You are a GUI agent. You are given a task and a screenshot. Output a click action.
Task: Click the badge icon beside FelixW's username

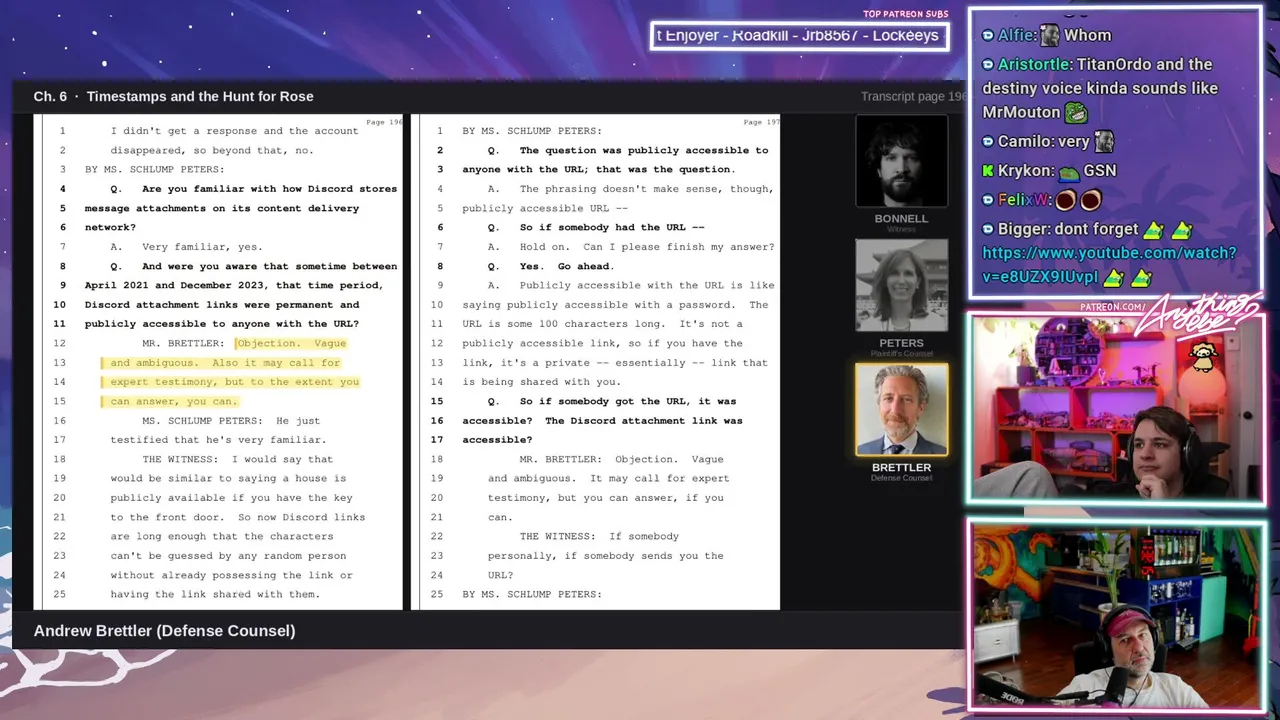[988, 200]
